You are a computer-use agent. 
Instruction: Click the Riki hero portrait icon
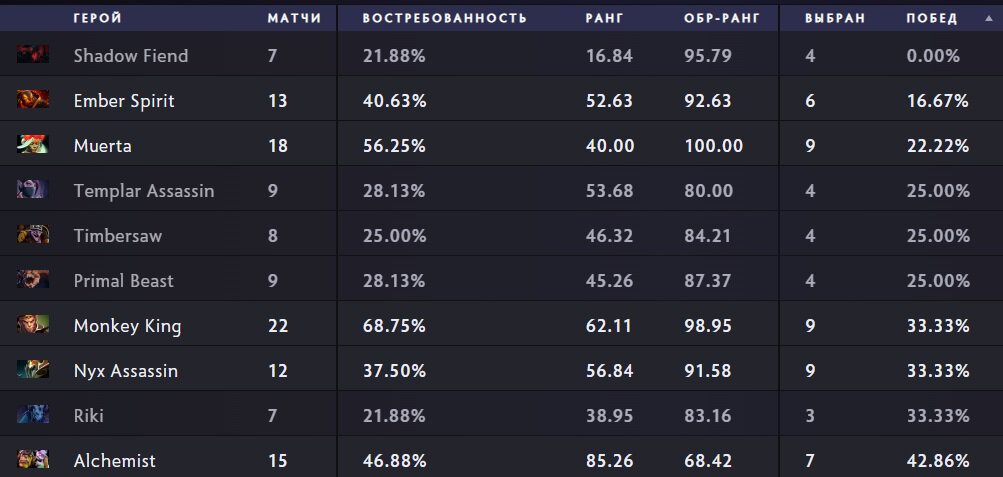(x=33, y=415)
